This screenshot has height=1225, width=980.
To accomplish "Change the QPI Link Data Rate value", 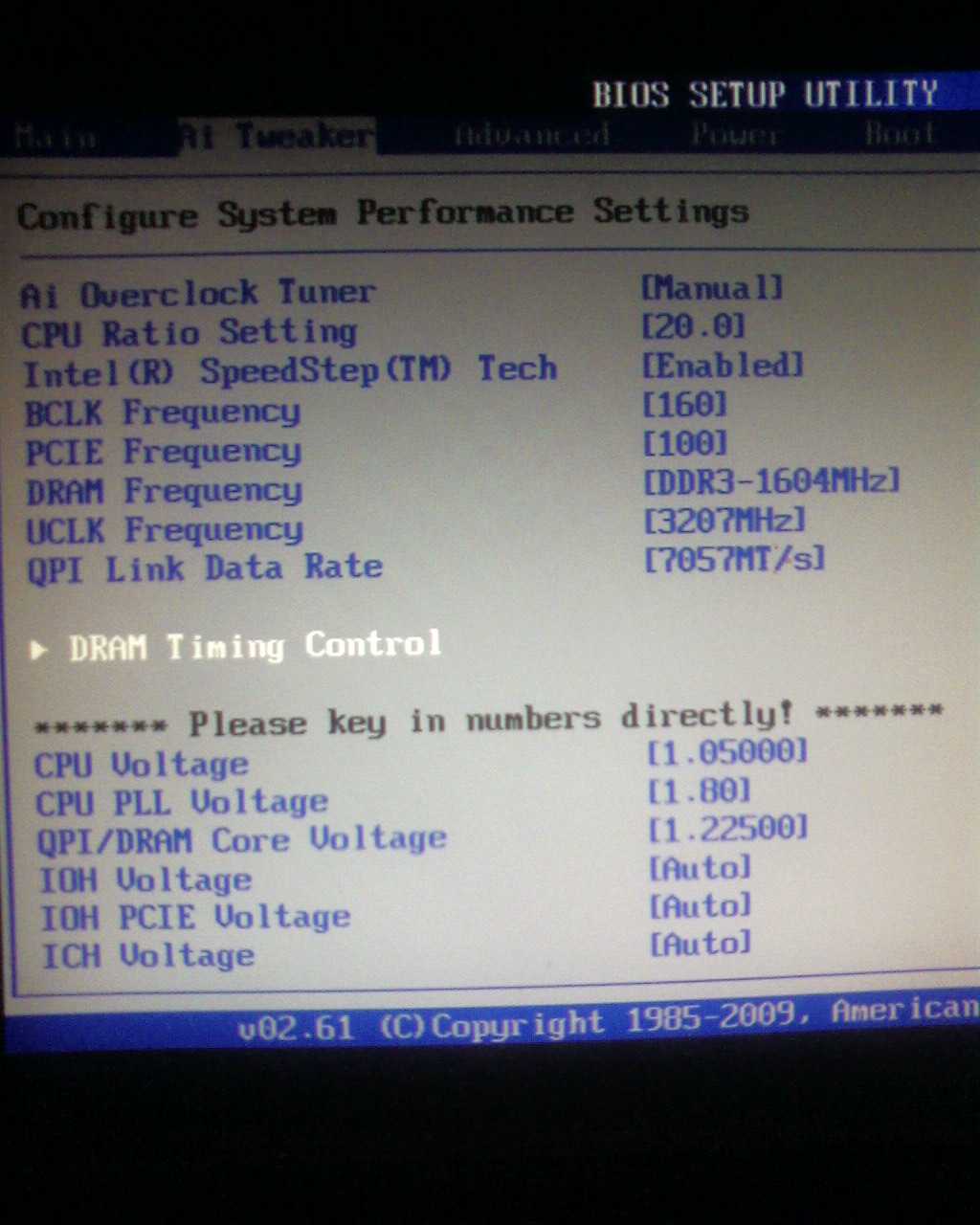I will pos(734,559).
